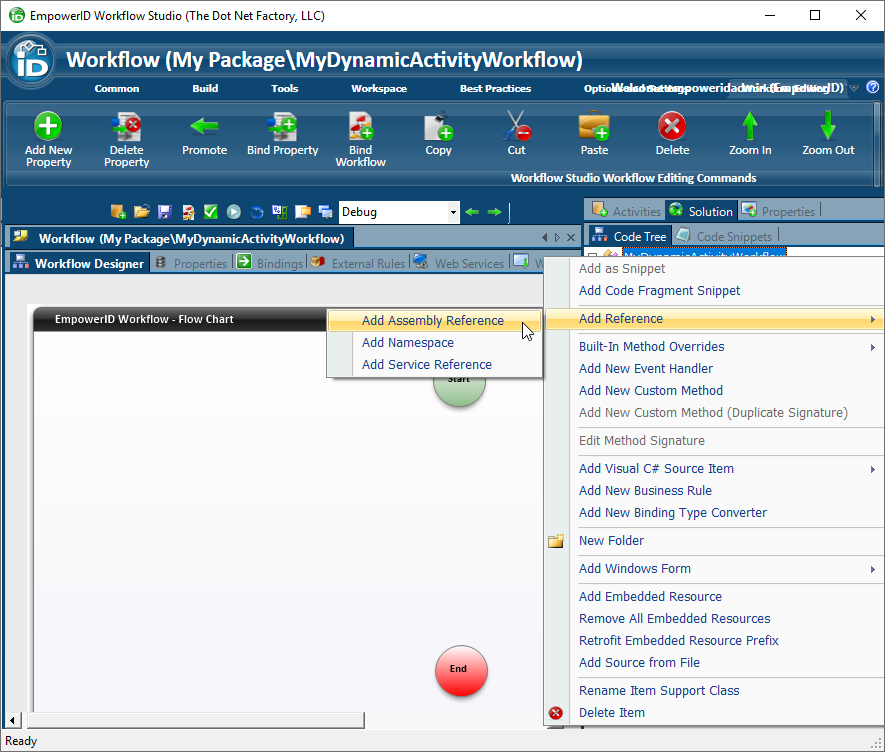Click the Add New Property icon
Image resolution: width=885 pixels, height=752 pixels.
point(48,127)
